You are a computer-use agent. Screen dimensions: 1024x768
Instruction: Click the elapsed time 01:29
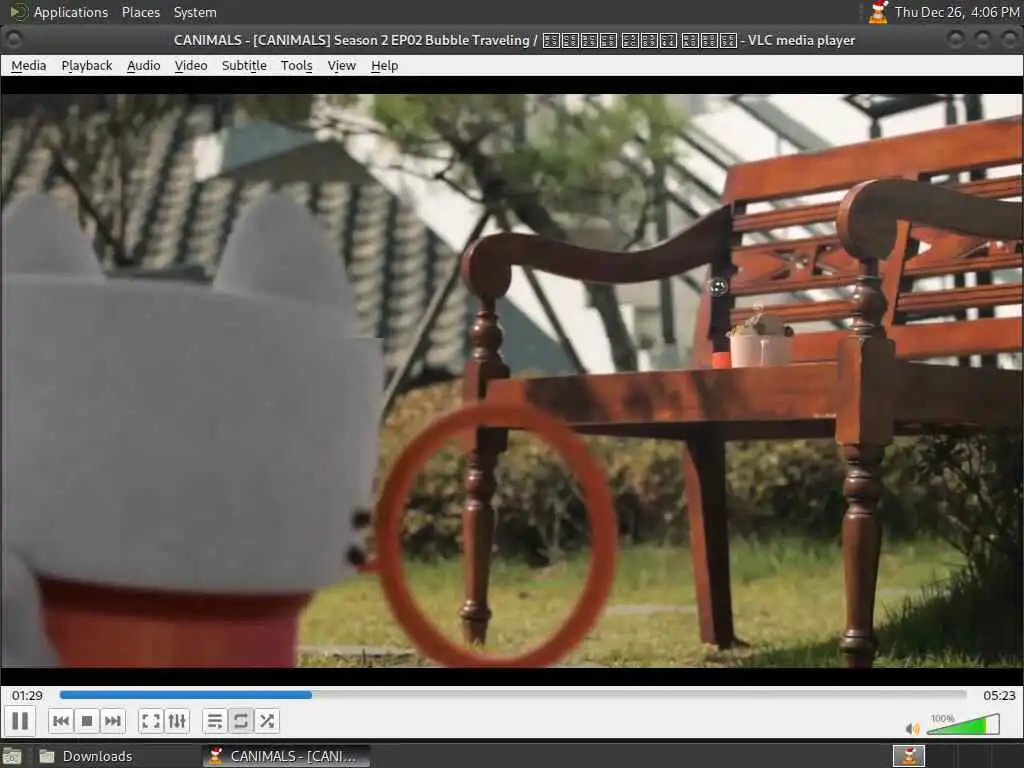(27, 696)
